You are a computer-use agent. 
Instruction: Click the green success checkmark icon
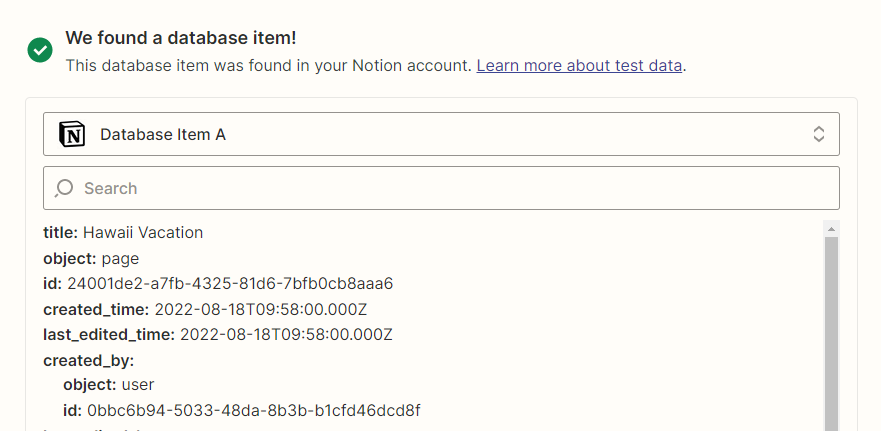[x=40, y=51]
